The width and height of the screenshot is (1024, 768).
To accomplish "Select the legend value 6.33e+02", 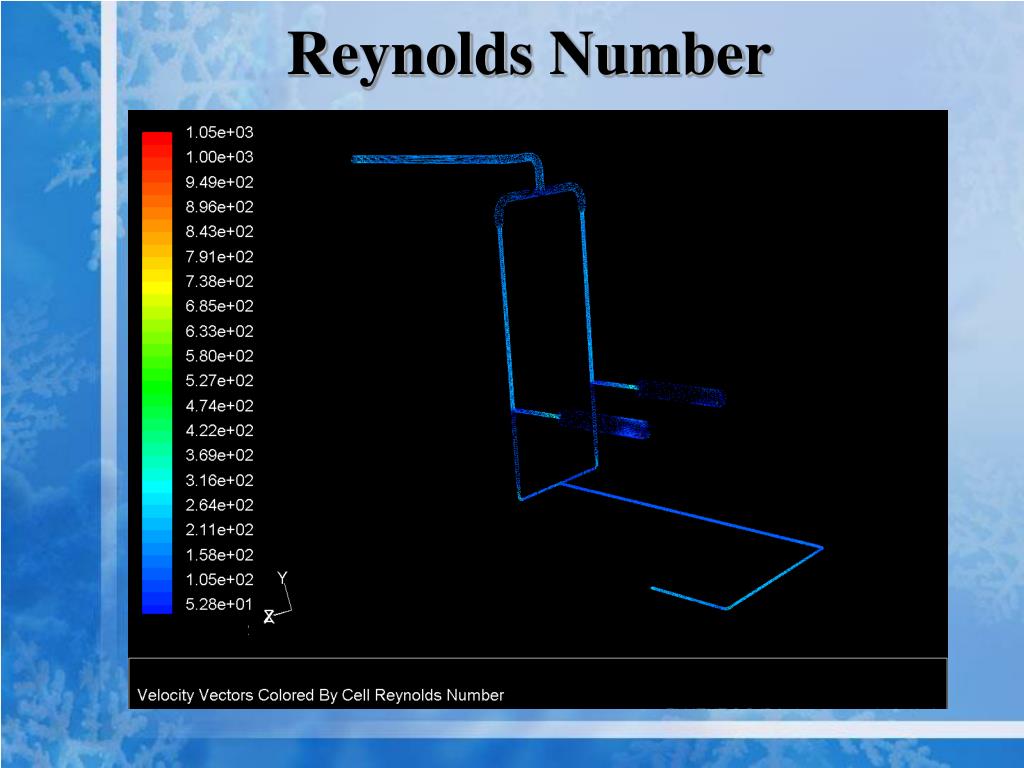I will point(219,331).
